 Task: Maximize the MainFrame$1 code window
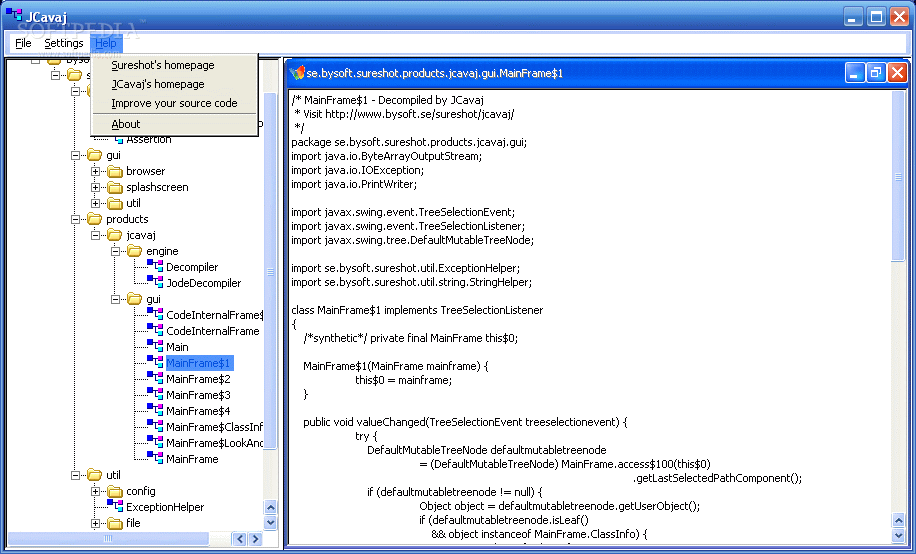pyautogui.click(x=876, y=73)
